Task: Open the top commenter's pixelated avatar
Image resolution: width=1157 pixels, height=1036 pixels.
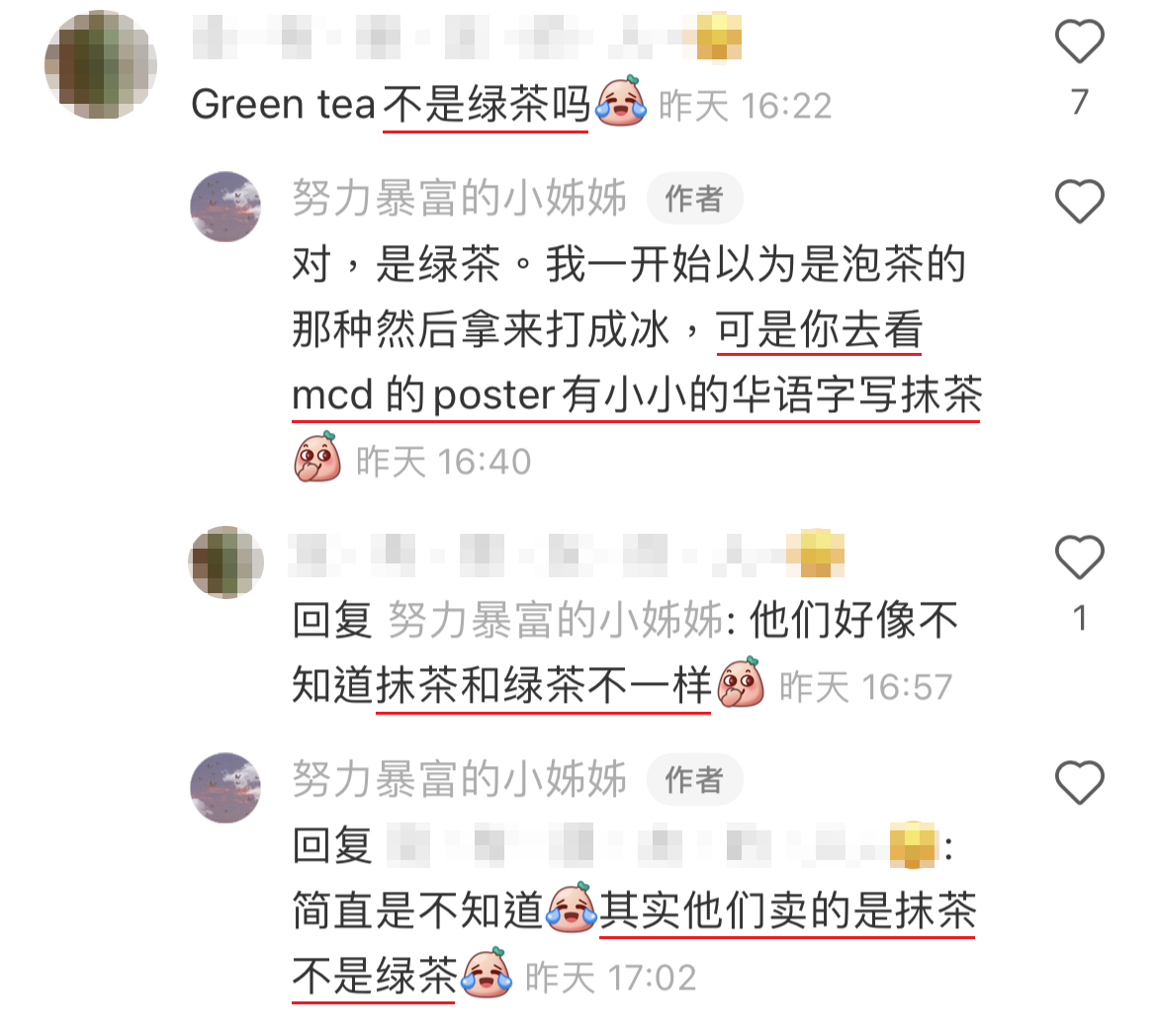Action: pos(100,64)
